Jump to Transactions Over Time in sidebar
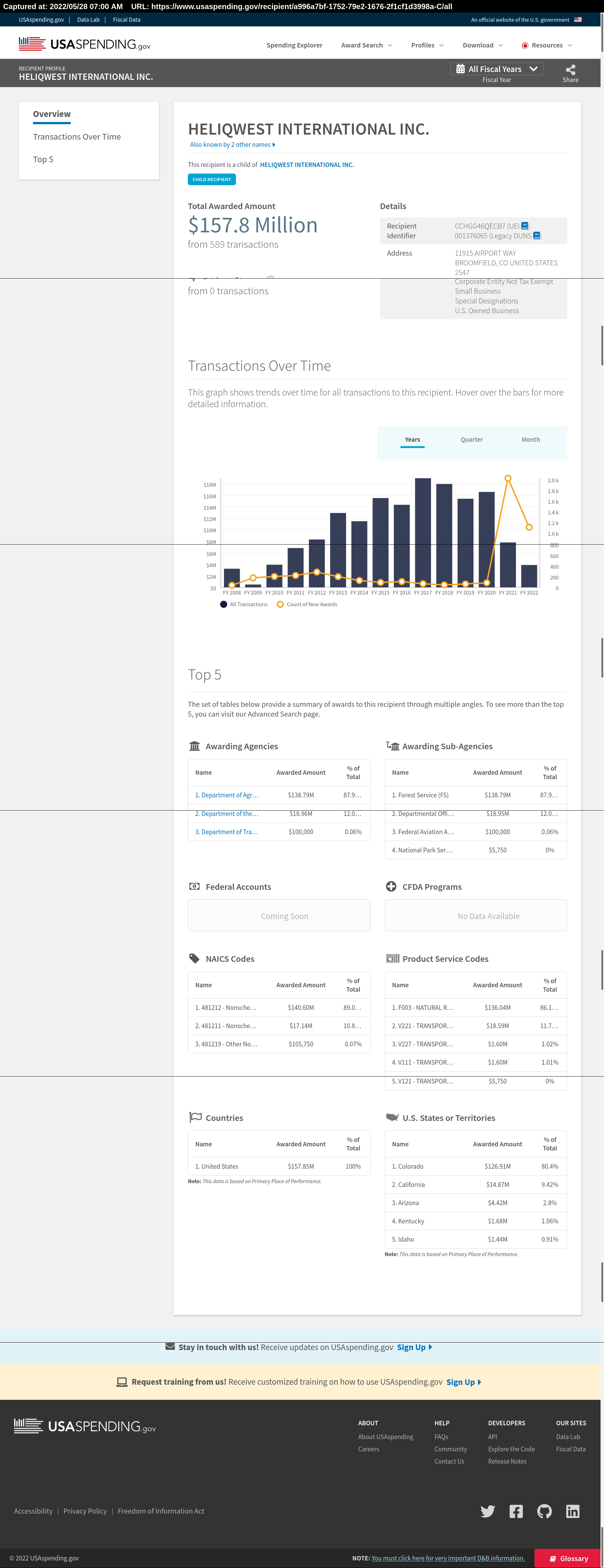 click(x=77, y=136)
